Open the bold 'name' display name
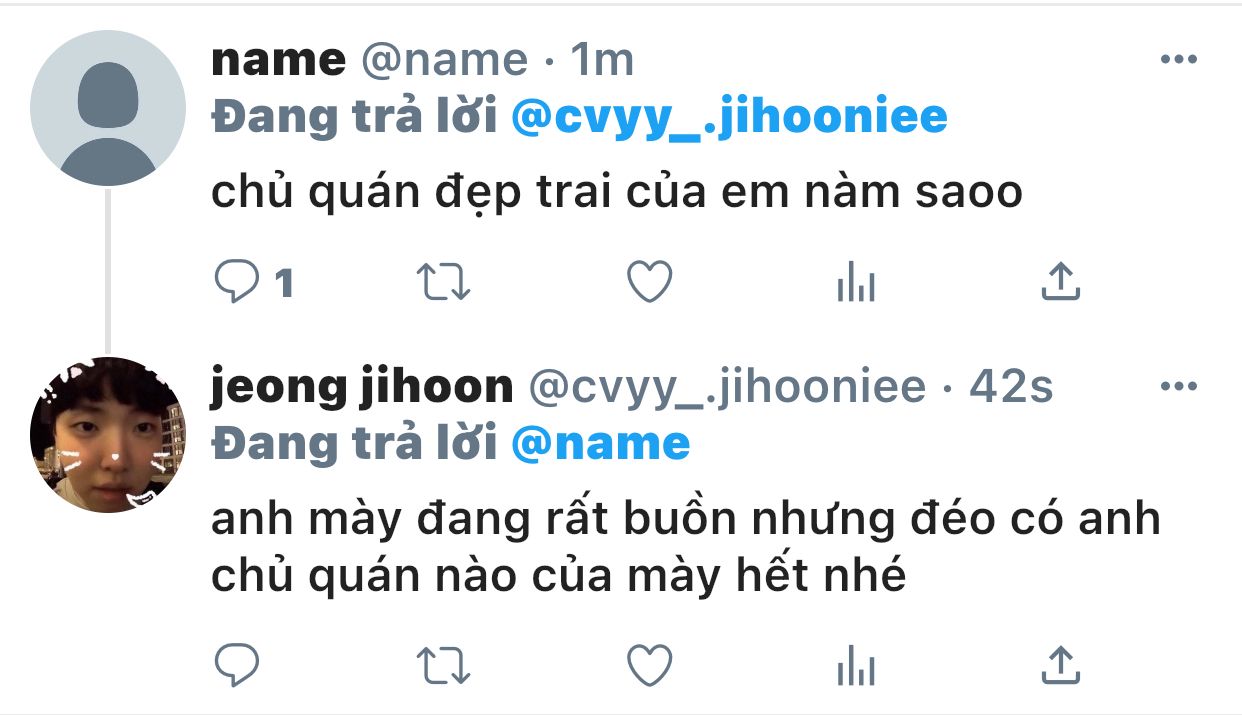1242x715 pixels. pos(278,61)
